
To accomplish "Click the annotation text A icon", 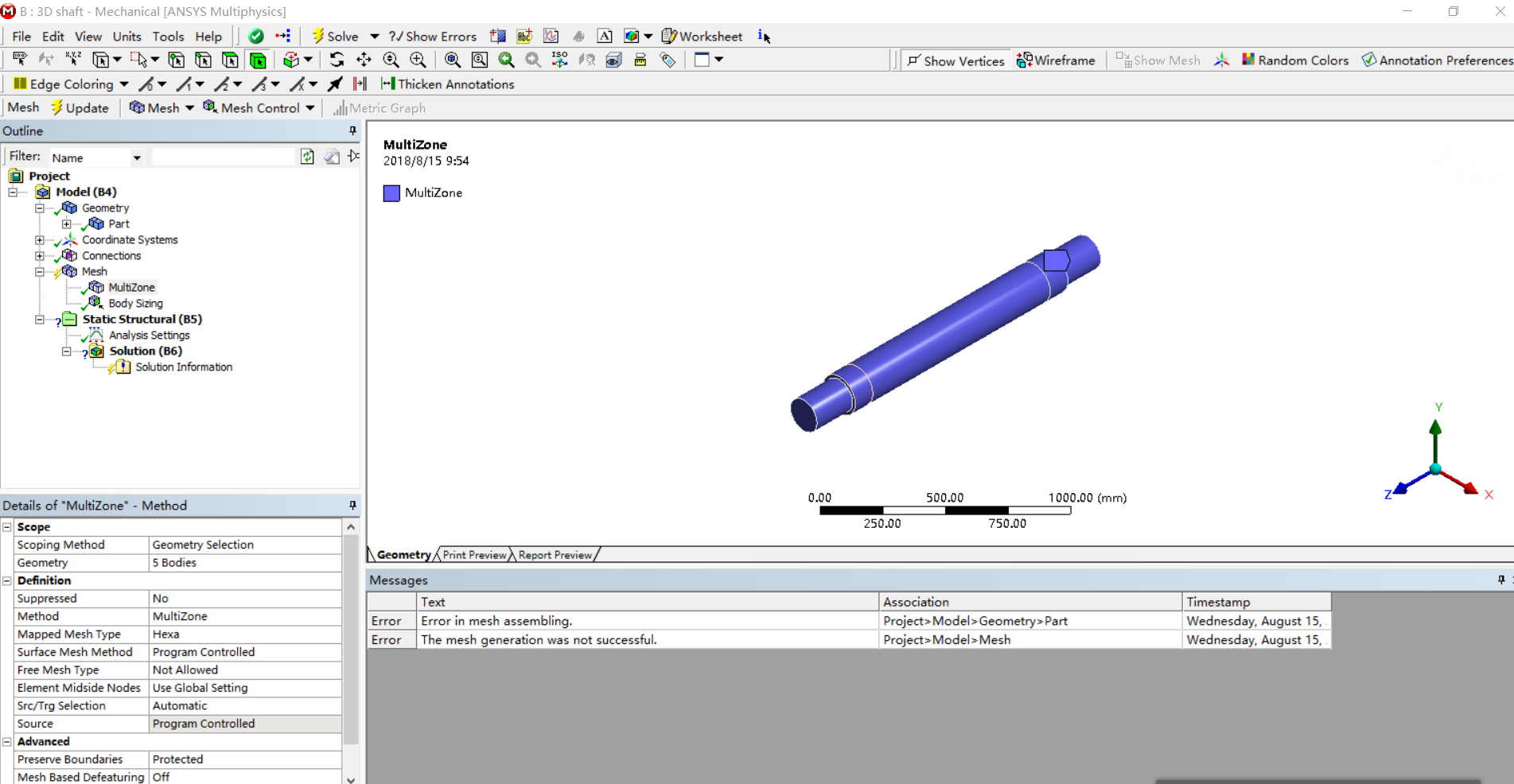I will 605,36.
